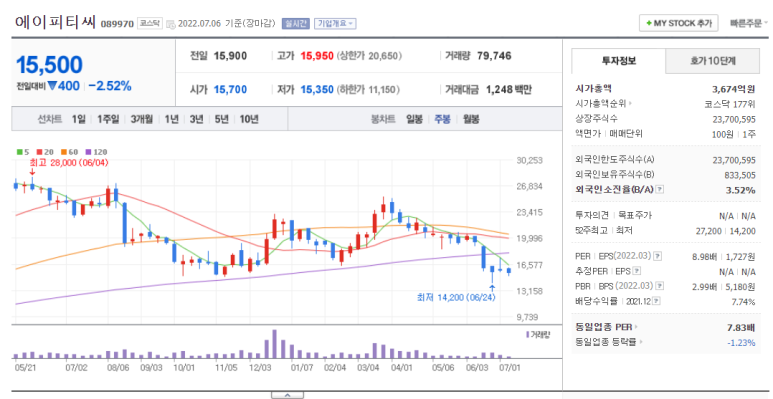Click the 시가총액 value 3,674억원
Viewport: 773px width, 399px height.
coord(734,90)
